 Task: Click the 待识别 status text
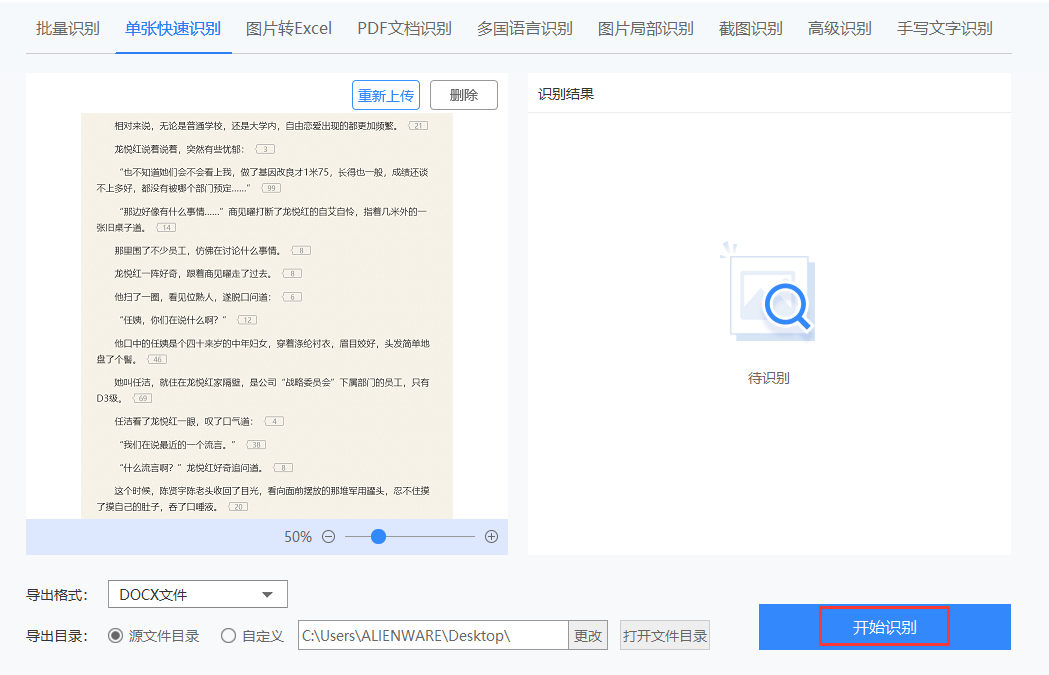pyautogui.click(x=769, y=378)
